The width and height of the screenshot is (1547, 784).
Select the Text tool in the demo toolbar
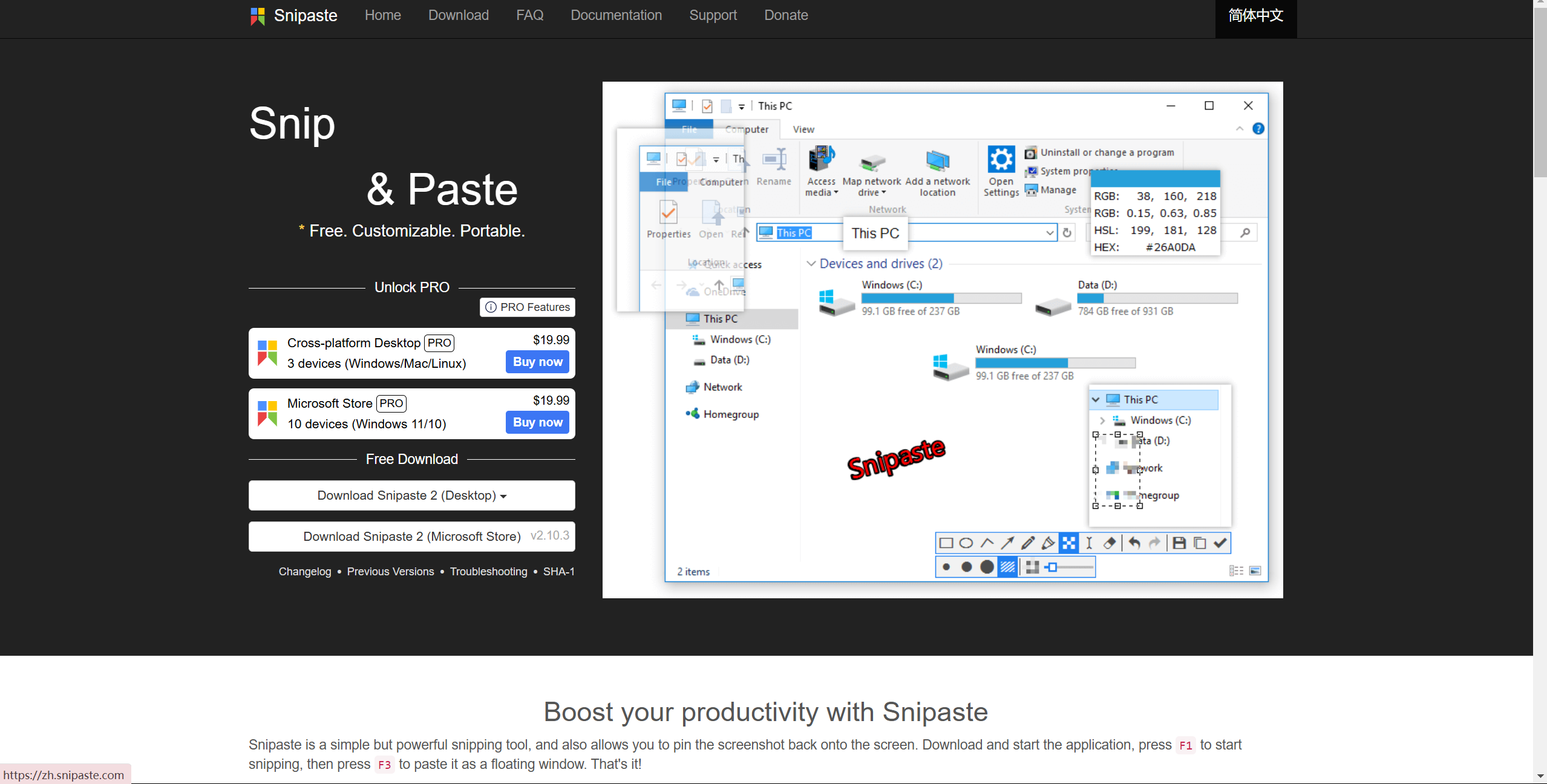point(1089,543)
